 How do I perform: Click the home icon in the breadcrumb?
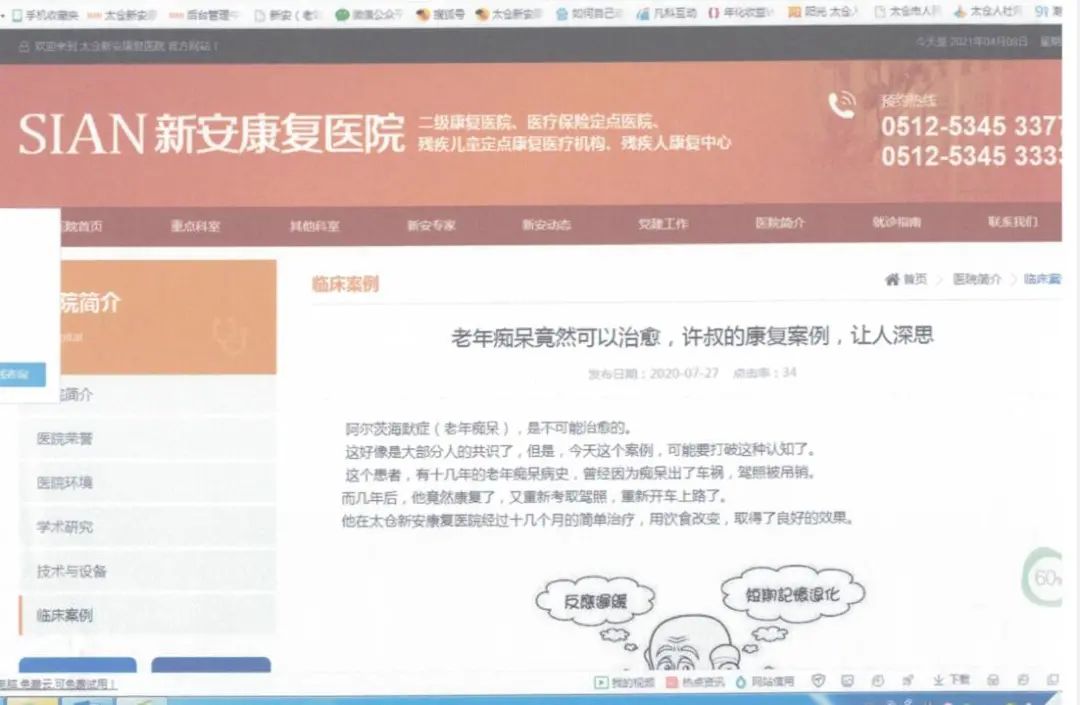pos(891,280)
